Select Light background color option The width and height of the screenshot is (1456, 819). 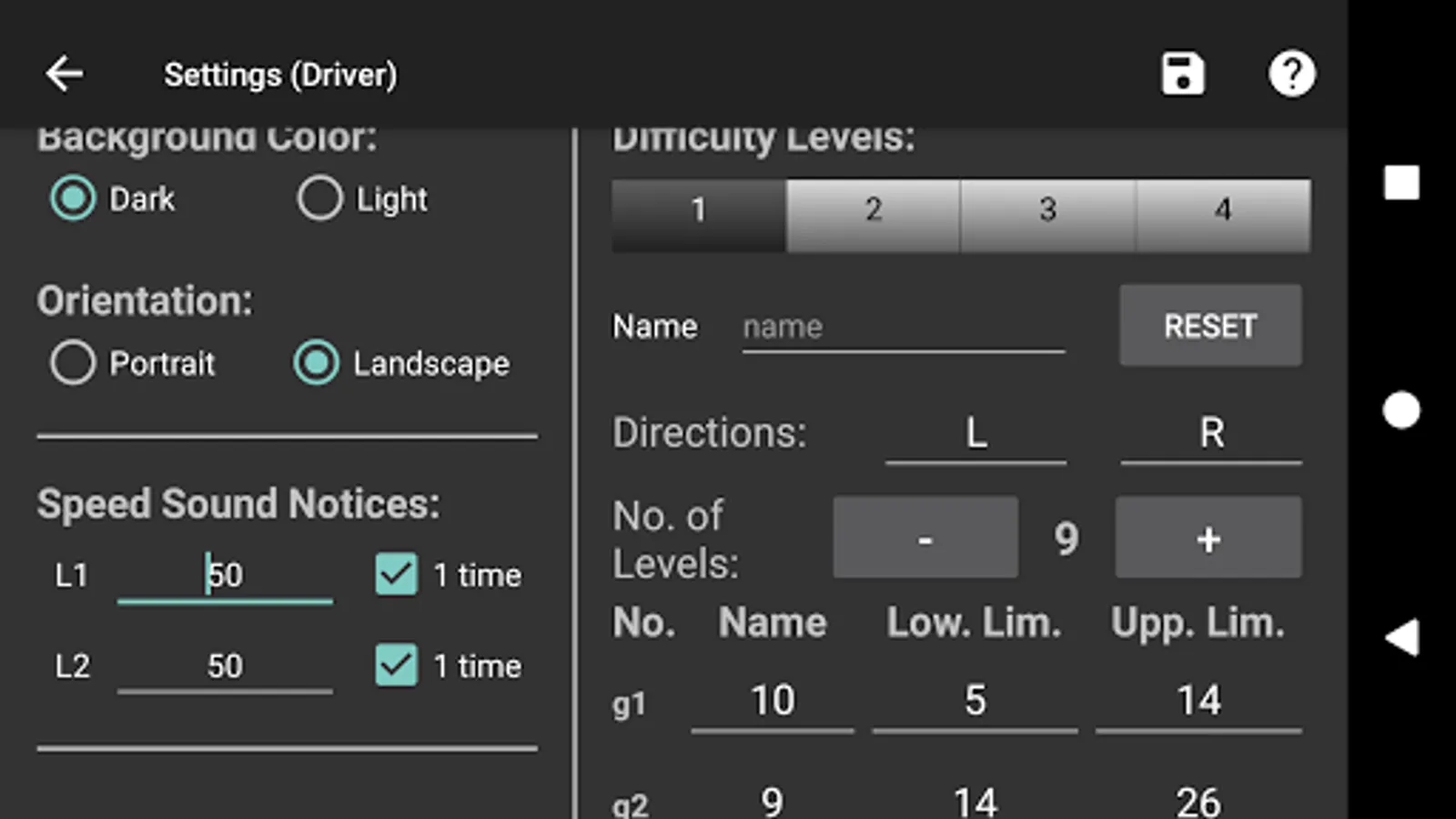tap(320, 198)
